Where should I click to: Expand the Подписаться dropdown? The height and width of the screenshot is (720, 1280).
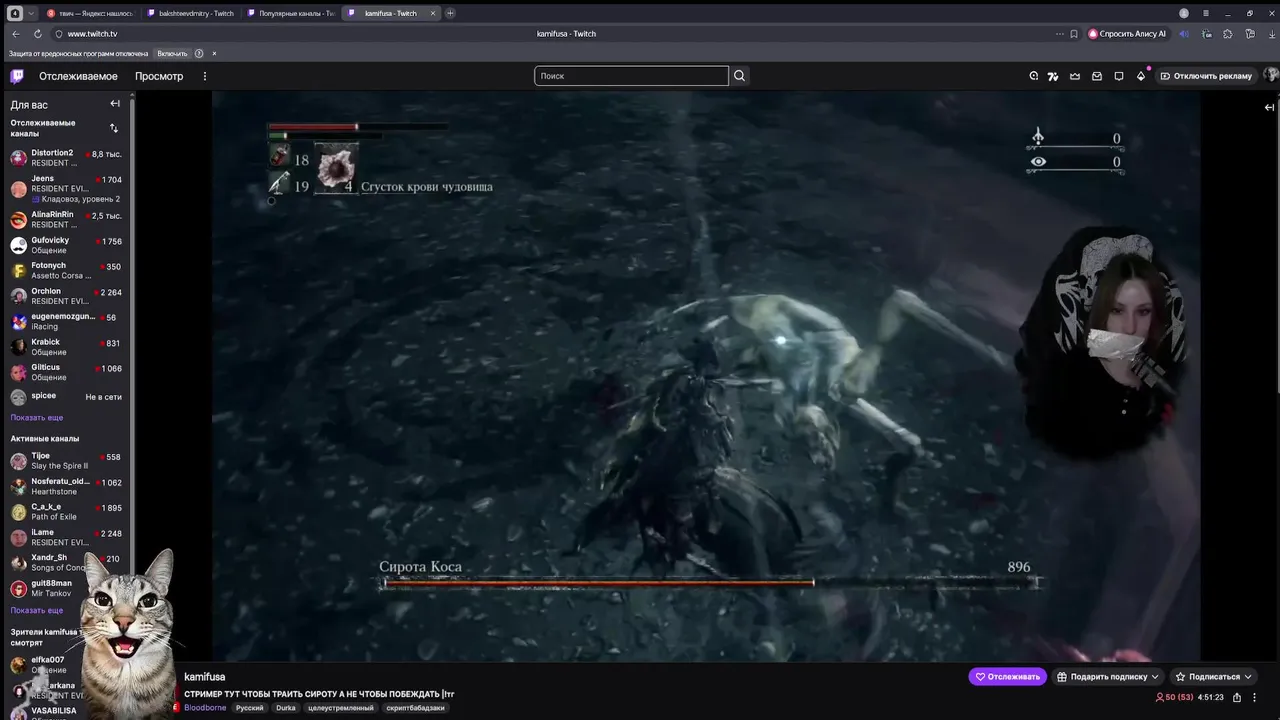click(x=1213, y=677)
